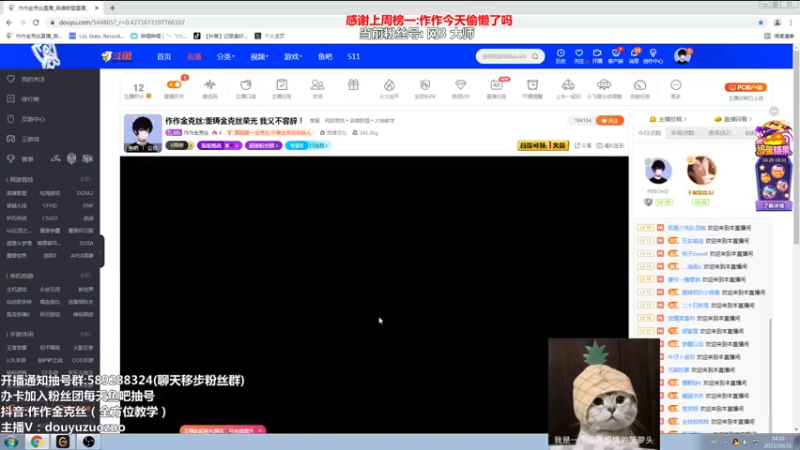This screenshot has width=800, height=450.
Task: Click the Douyu logo
Action: coord(117,56)
